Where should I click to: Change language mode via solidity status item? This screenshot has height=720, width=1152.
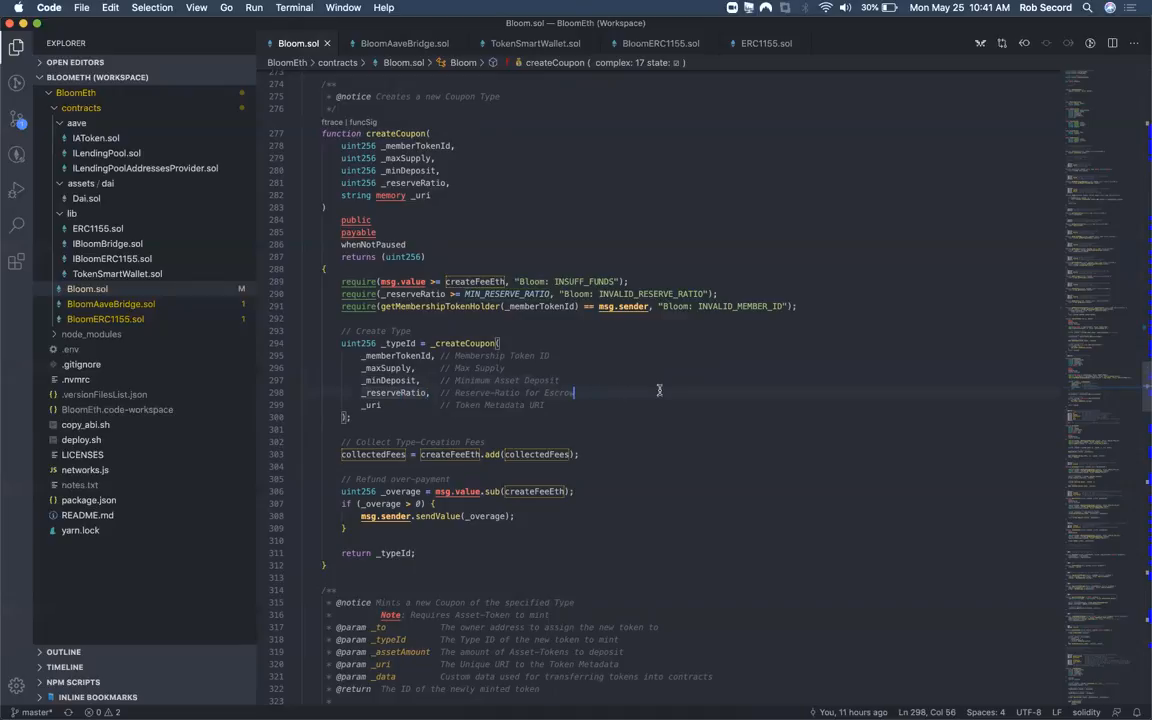coord(1086,712)
